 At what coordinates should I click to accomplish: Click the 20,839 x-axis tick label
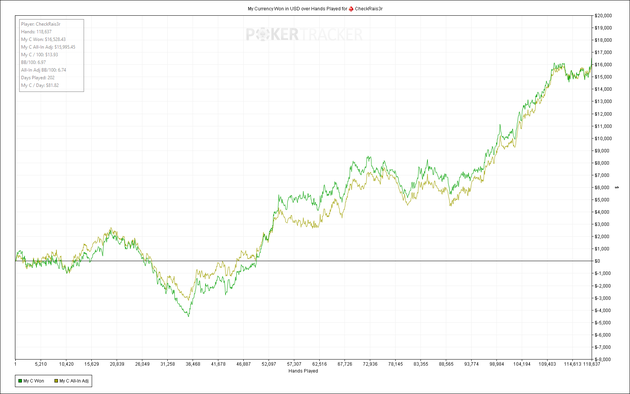coord(117,364)
